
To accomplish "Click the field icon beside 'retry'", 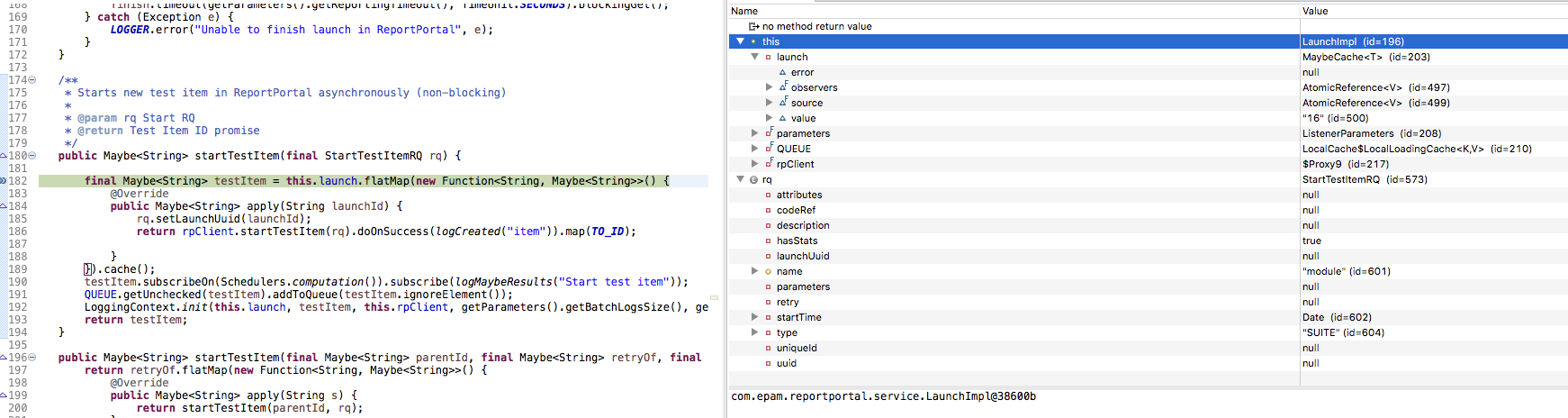I will point(768,302).
